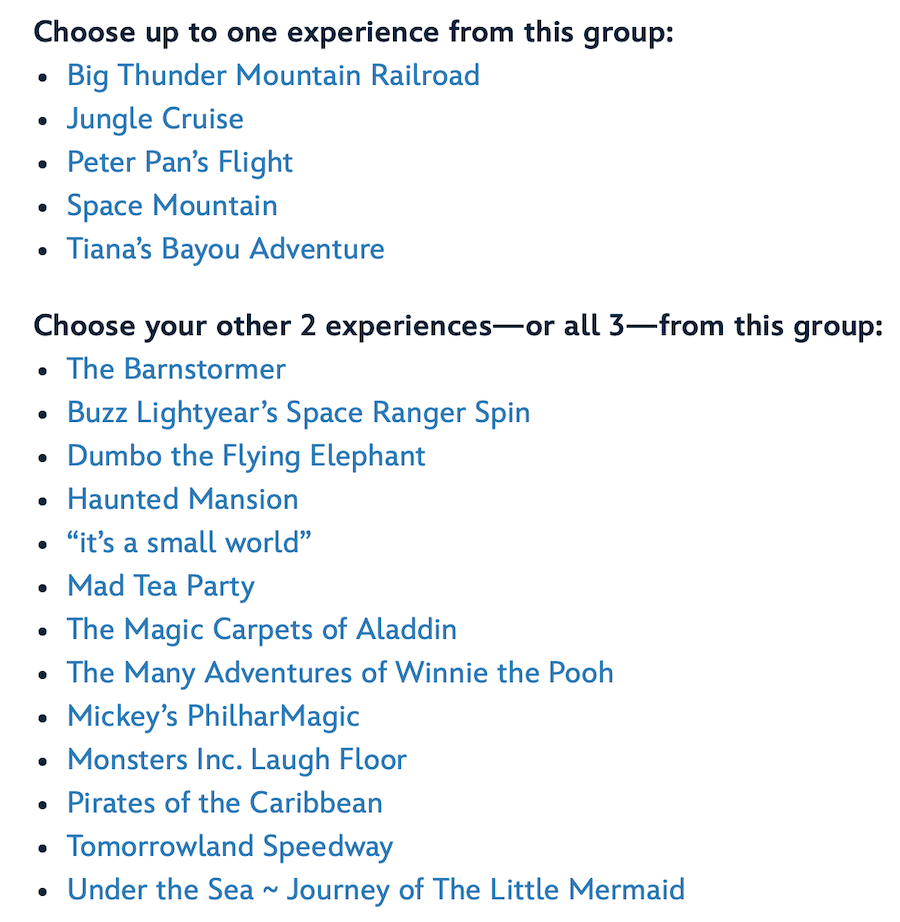Click the 'Choose up to one experience' heading
The image size is (900, 922).
point(354,32)
